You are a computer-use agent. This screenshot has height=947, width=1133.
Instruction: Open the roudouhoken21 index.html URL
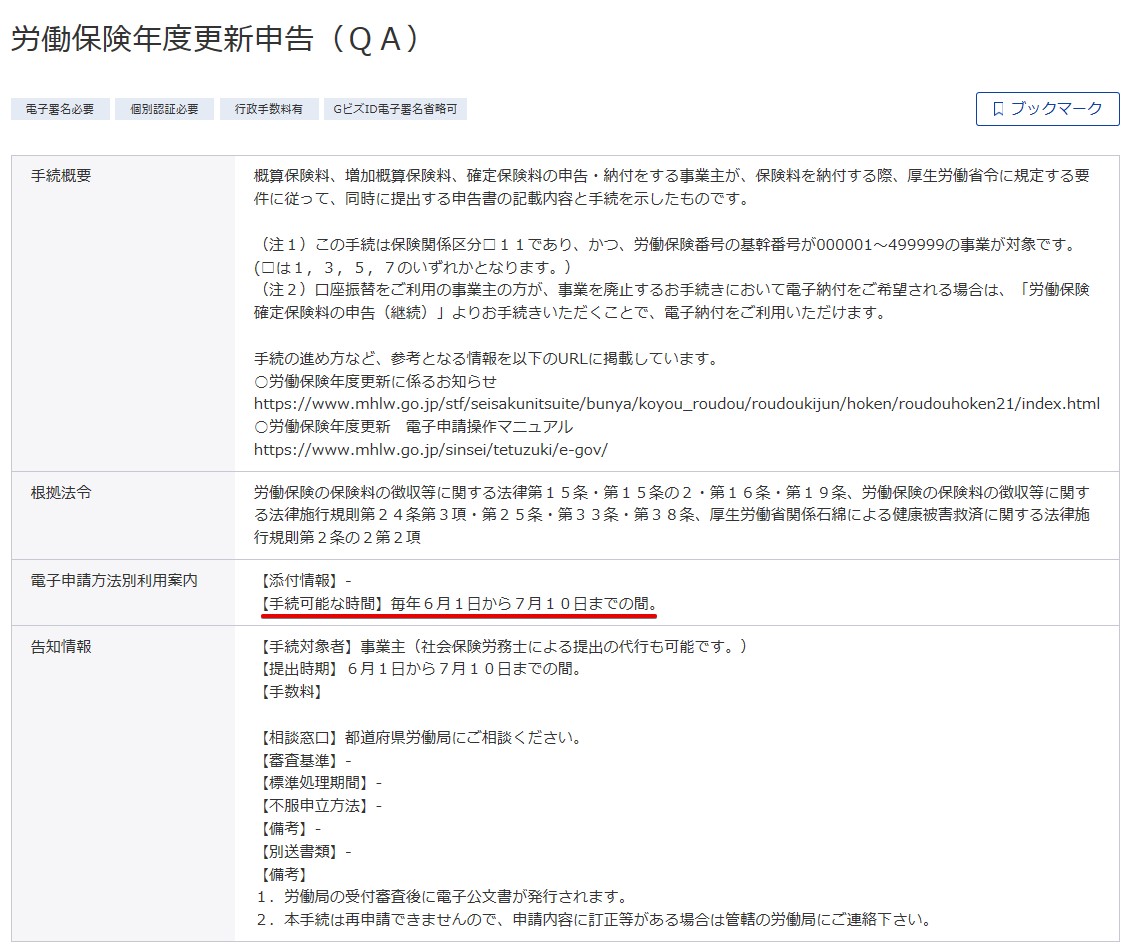pos(676,404)
